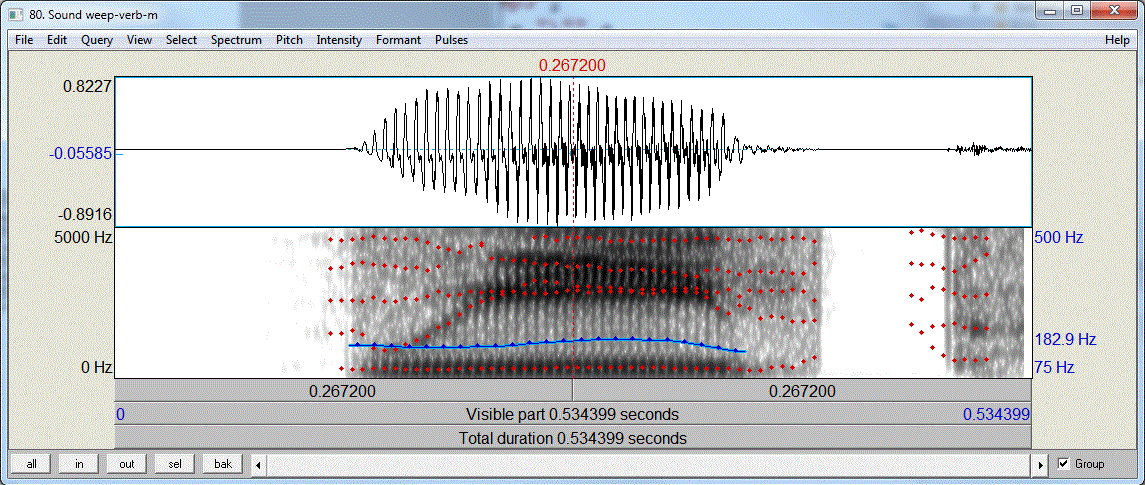1145x485 pixels.
Task: Click the blue pitch contour line
Action: click(548, 343)
